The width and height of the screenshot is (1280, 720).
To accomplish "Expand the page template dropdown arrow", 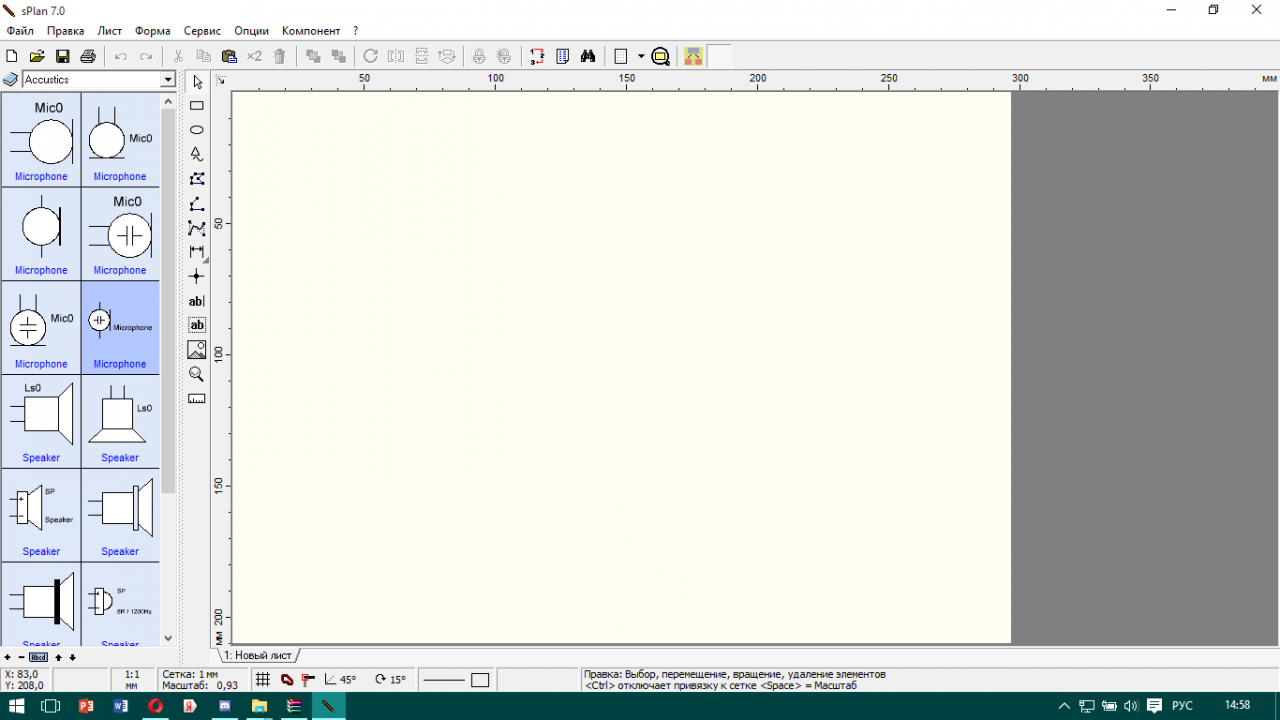I will click(641, 56).
